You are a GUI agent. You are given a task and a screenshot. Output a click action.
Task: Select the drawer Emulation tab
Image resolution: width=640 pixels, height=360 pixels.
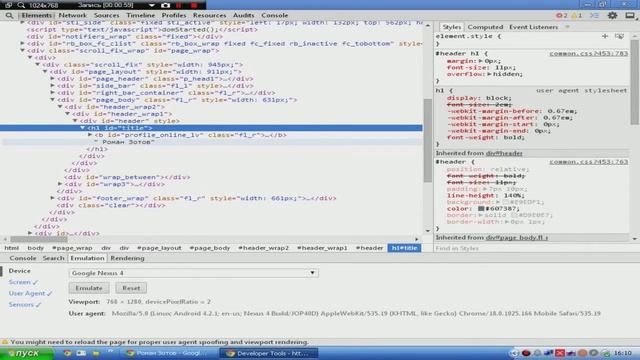coord(87,258)
